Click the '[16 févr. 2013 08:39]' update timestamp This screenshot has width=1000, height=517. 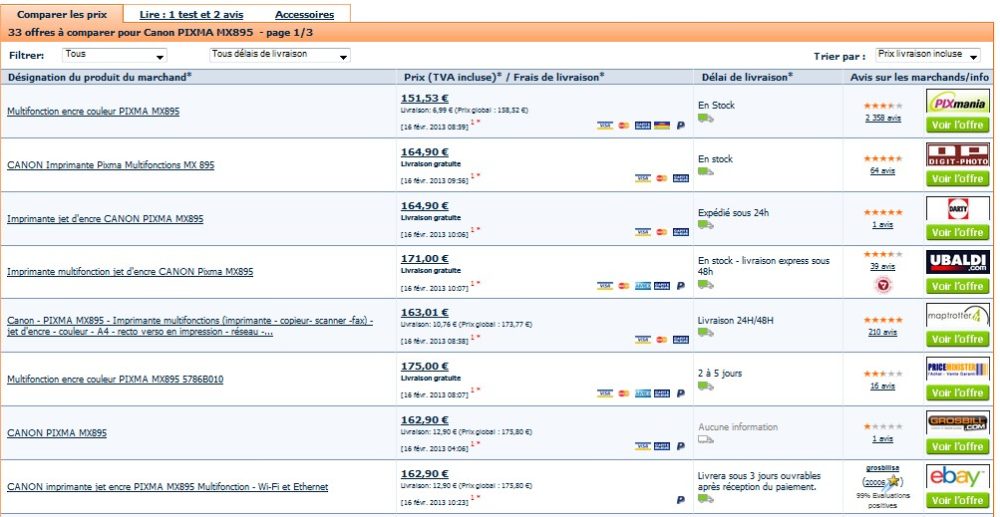(x=434, y=126)
